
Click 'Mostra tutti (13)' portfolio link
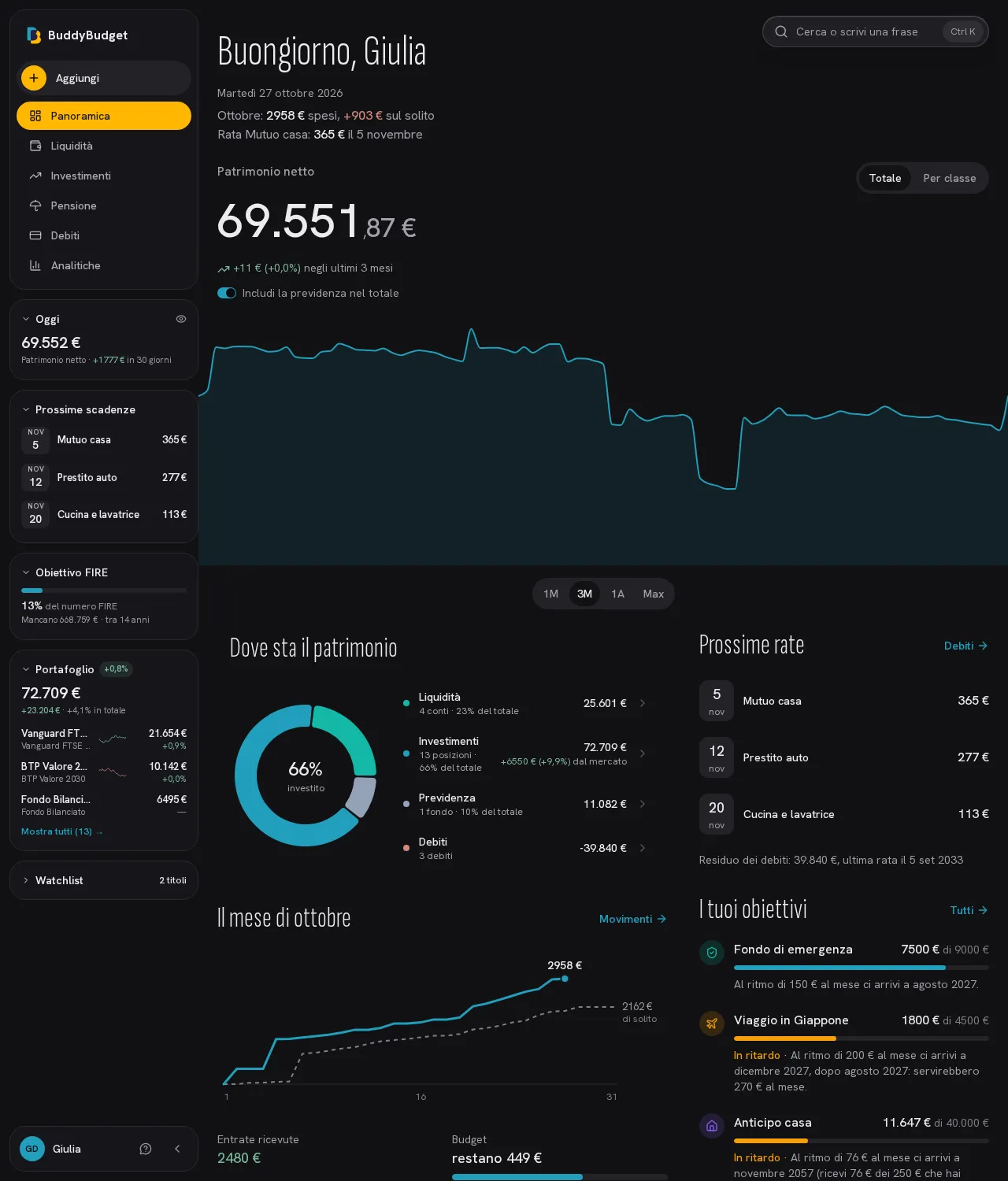tap(62, 831)
